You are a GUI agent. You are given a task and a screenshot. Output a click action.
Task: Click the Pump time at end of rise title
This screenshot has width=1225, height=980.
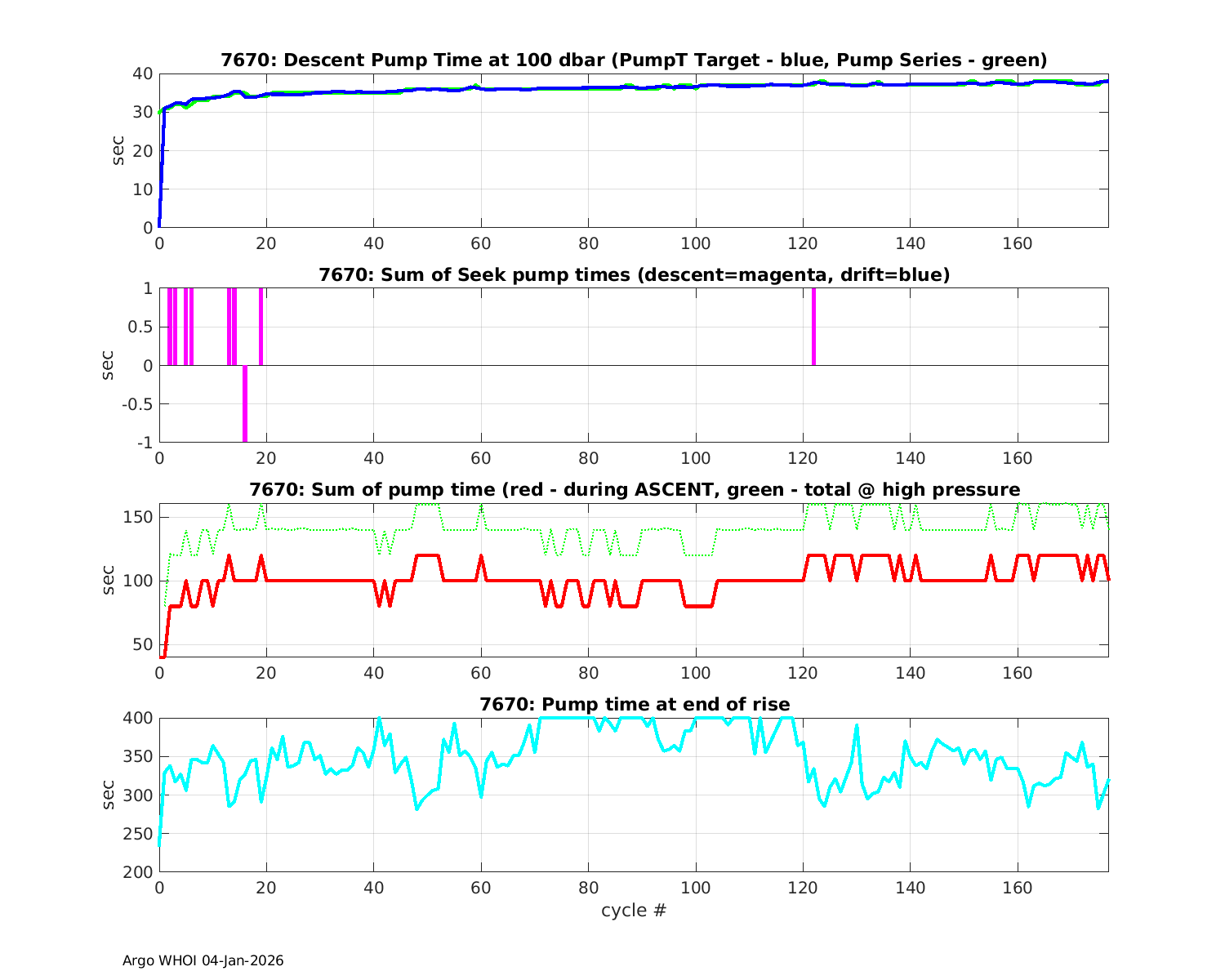(x=634, y=704)
